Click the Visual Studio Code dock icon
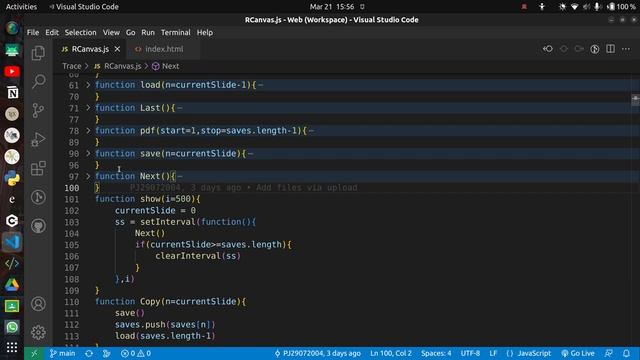Viewport: 640px width, 360px height. (12, 242)
